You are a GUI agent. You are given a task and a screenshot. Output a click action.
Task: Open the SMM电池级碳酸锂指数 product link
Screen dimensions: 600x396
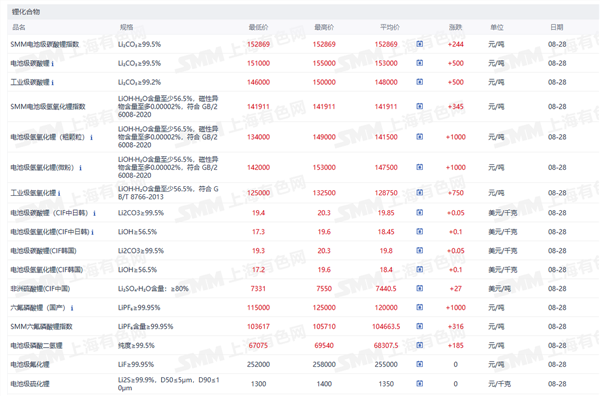point(45,44)
